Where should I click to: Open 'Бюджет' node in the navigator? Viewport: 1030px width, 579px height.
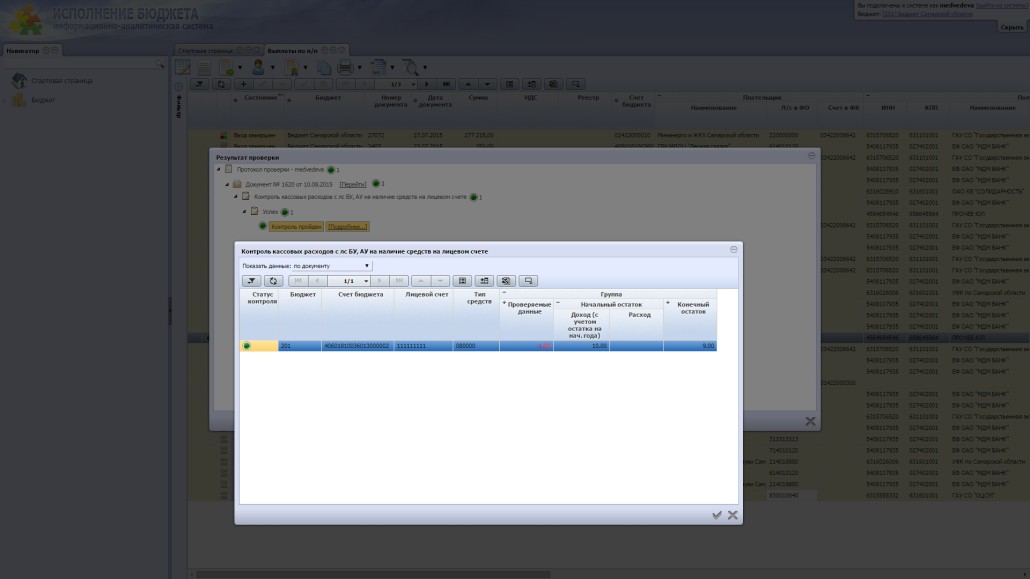43,101
